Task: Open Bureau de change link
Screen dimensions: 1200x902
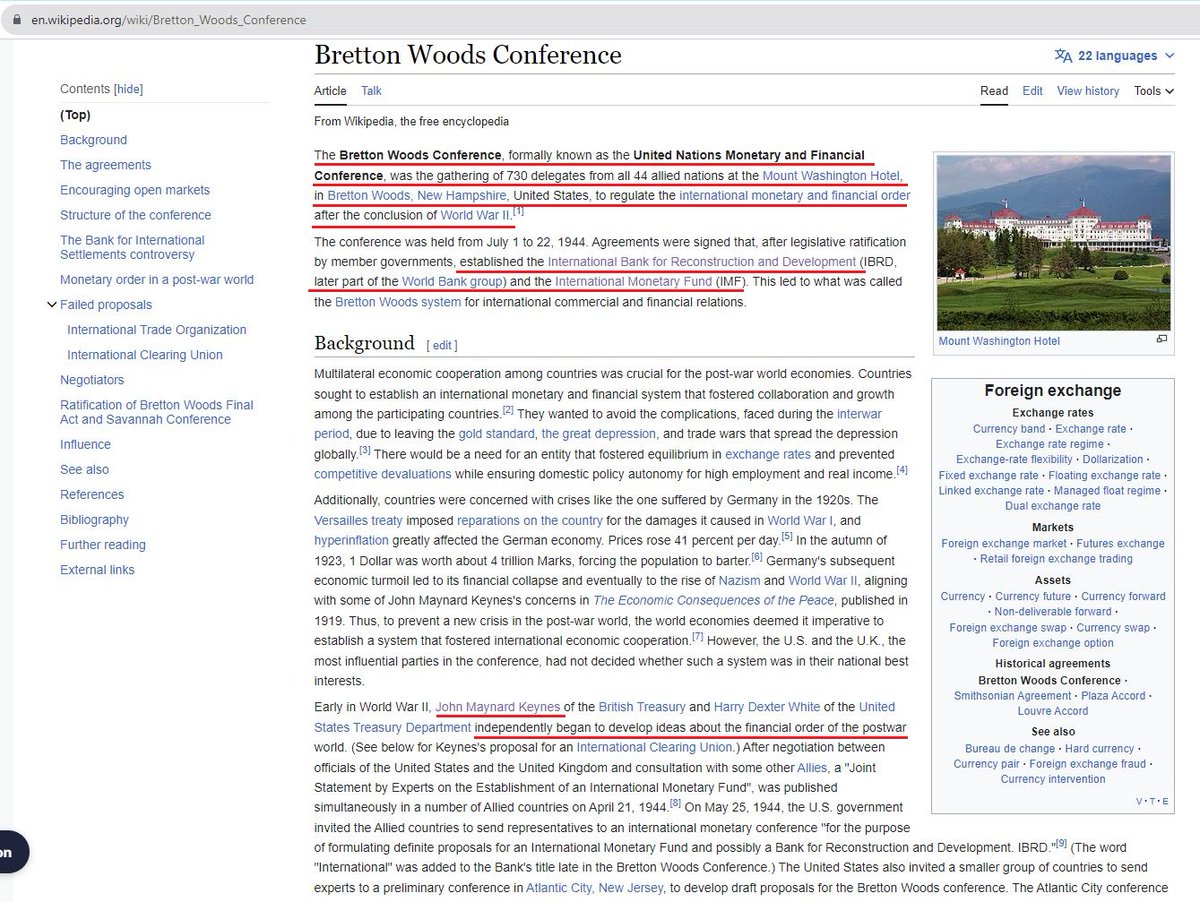Action: click(x=1010, y=749)
